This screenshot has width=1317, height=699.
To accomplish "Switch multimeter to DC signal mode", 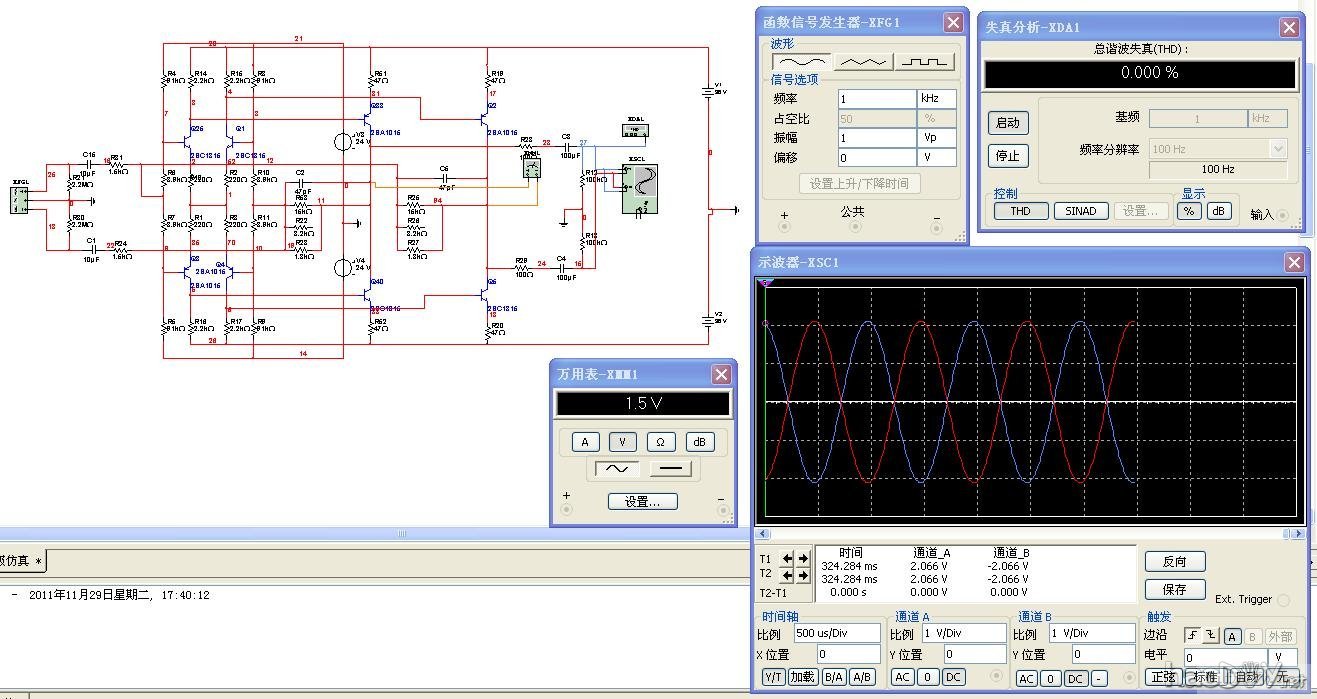I will point(670,469).
